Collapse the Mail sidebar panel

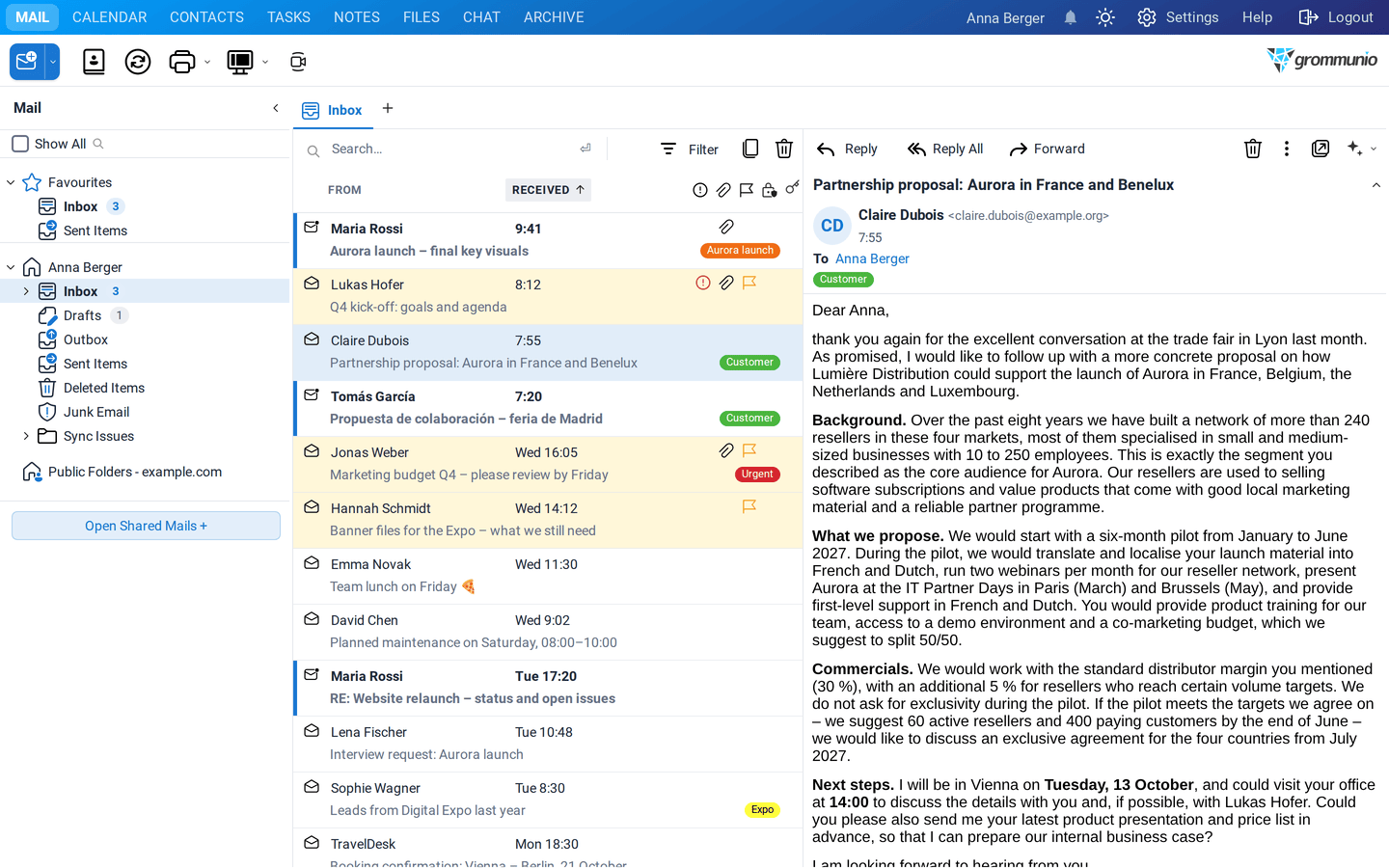[276, 108]
